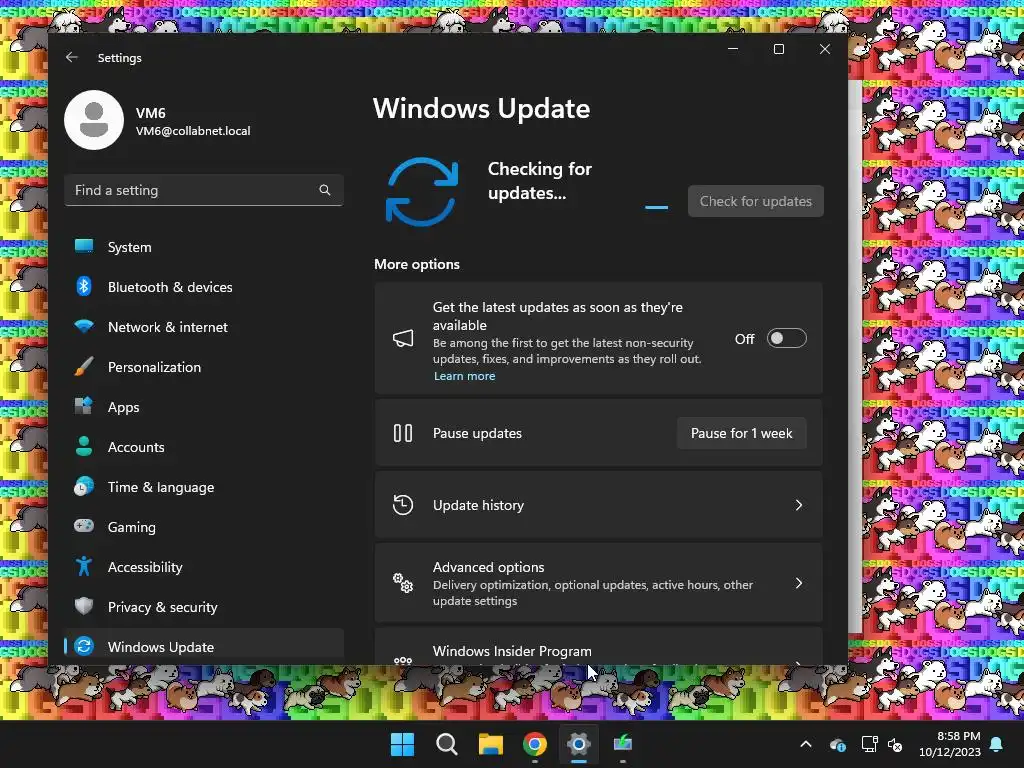The width and height of the screenshot is (1024, 768).
Task: Open Advanced options page
Action: pos(598,583)
